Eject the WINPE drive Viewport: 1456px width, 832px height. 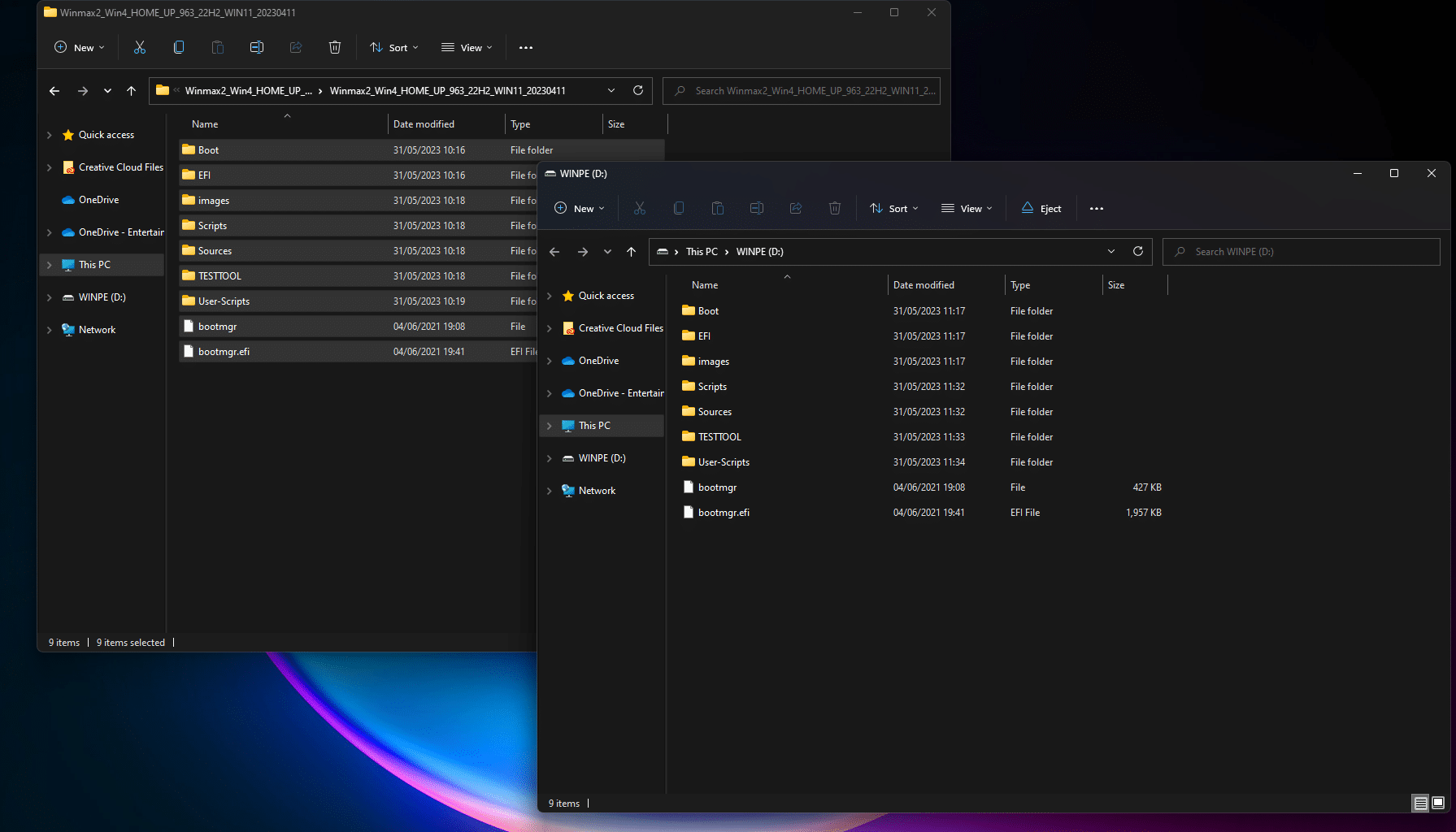[1041, 208]
